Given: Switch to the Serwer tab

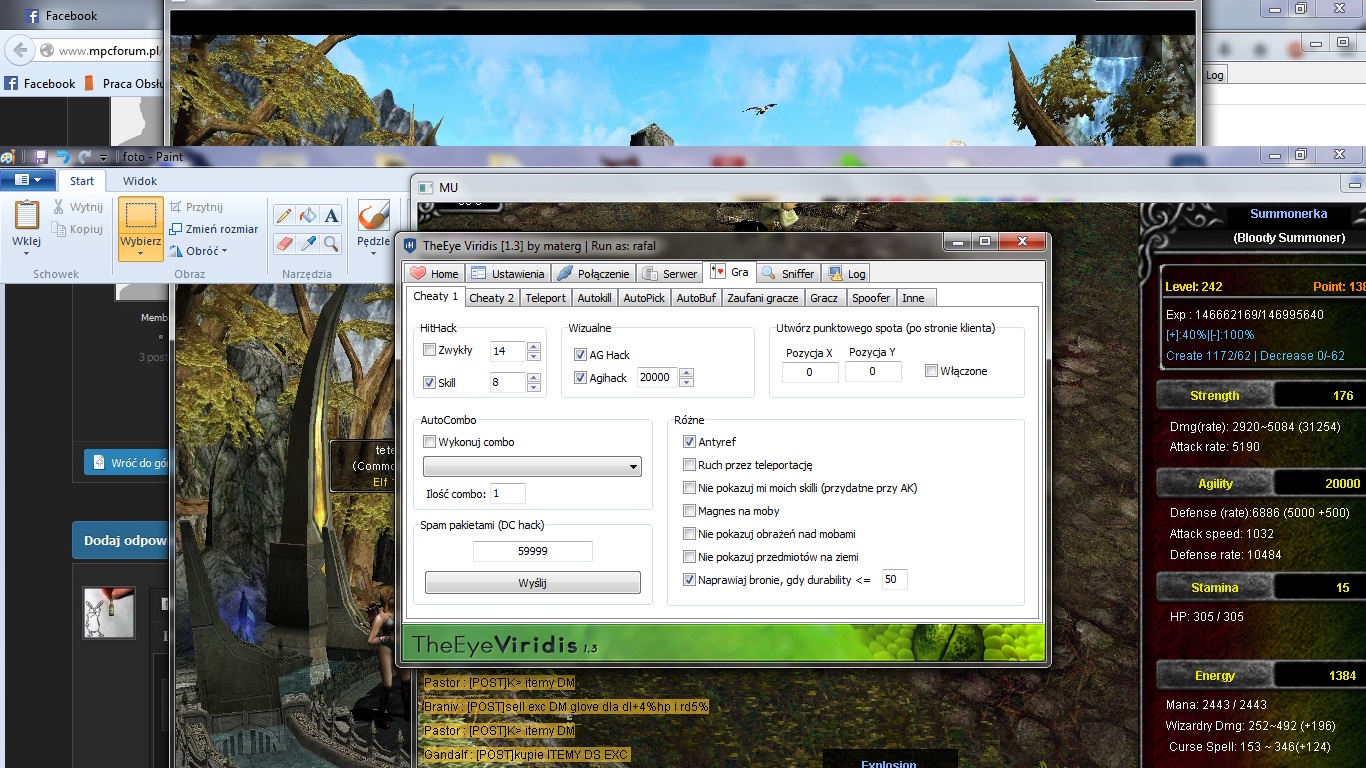Looking at the screenshot, I should [x=670, y=273].
